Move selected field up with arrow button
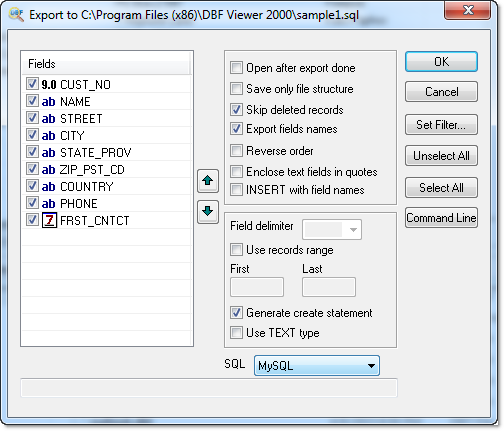The height and width of the screenshot is (431, 504). coord(208,181)
